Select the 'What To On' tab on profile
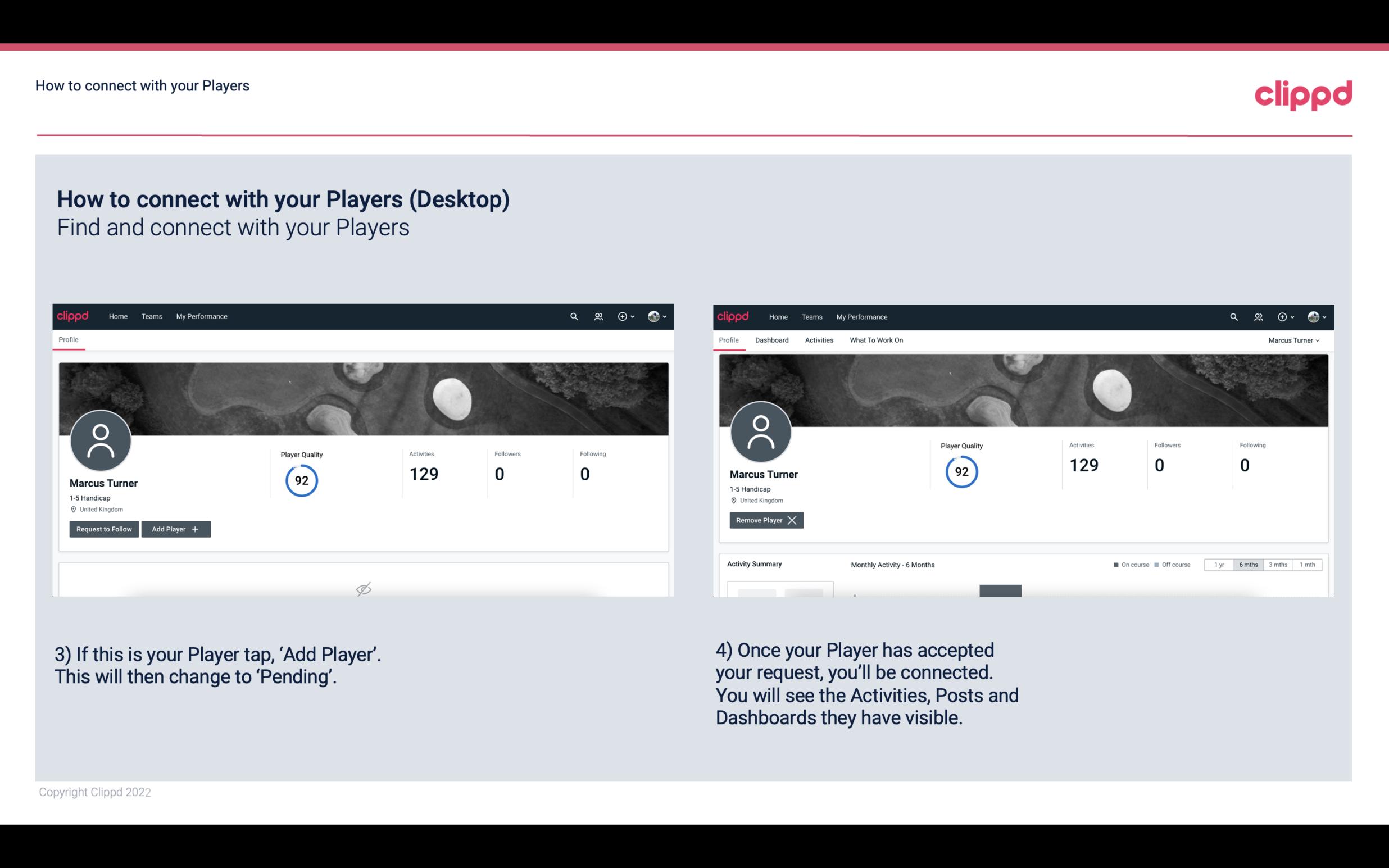The width and height of the screenshot is (1389, 868). (x=876, y=340)
